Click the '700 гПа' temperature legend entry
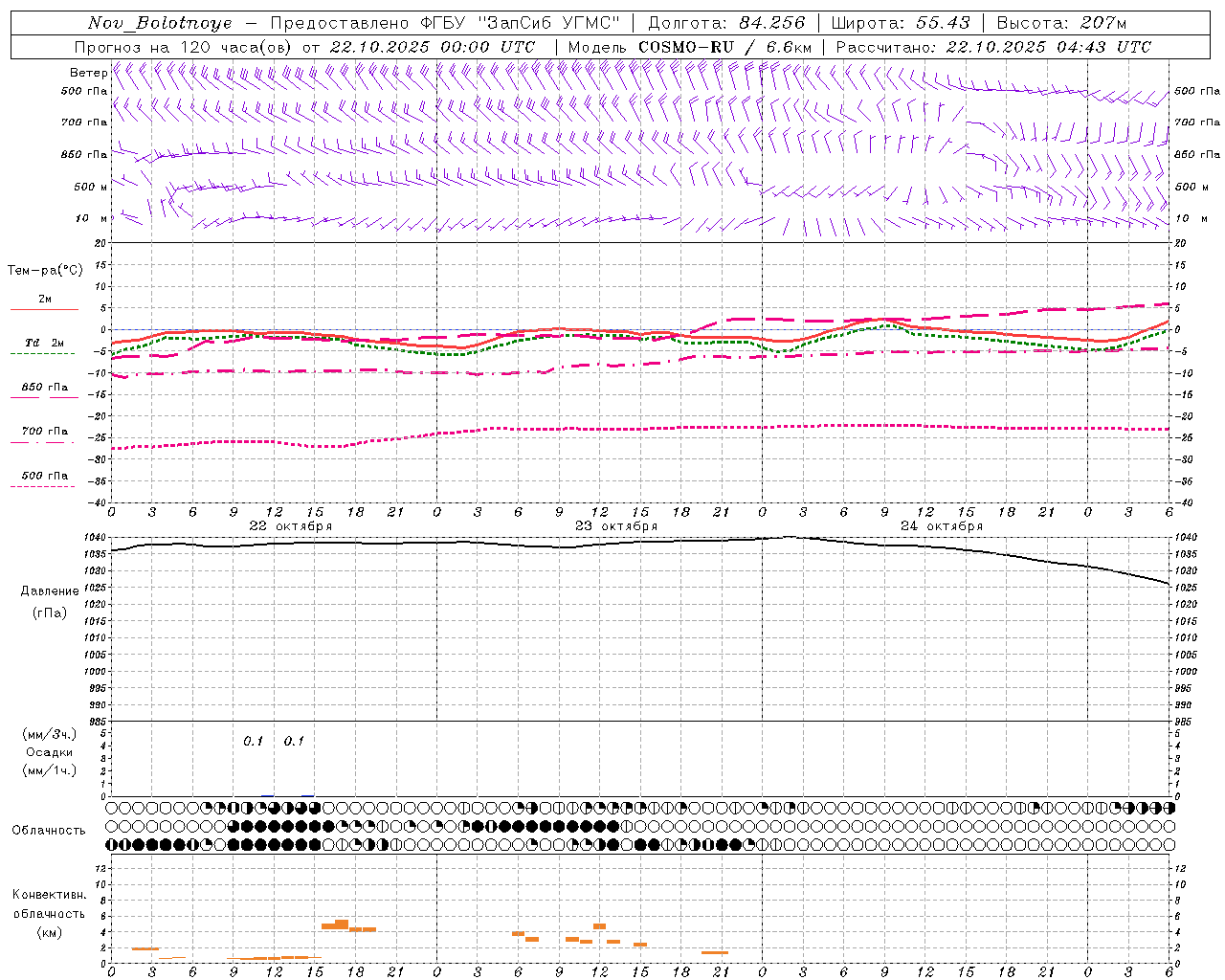The width and height of the screenshot is (1225, 980). pos(45,431)
